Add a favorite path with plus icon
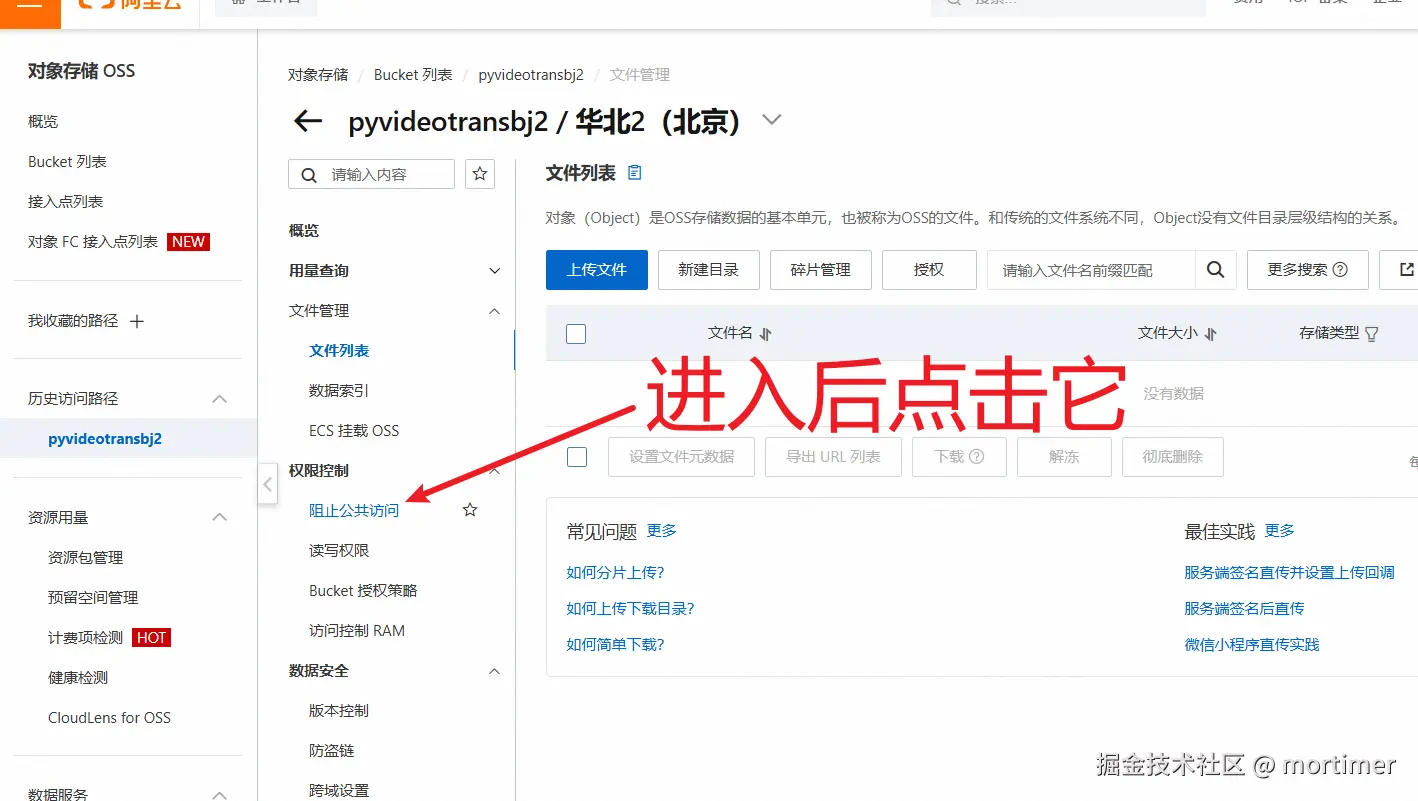 (138, 321)
